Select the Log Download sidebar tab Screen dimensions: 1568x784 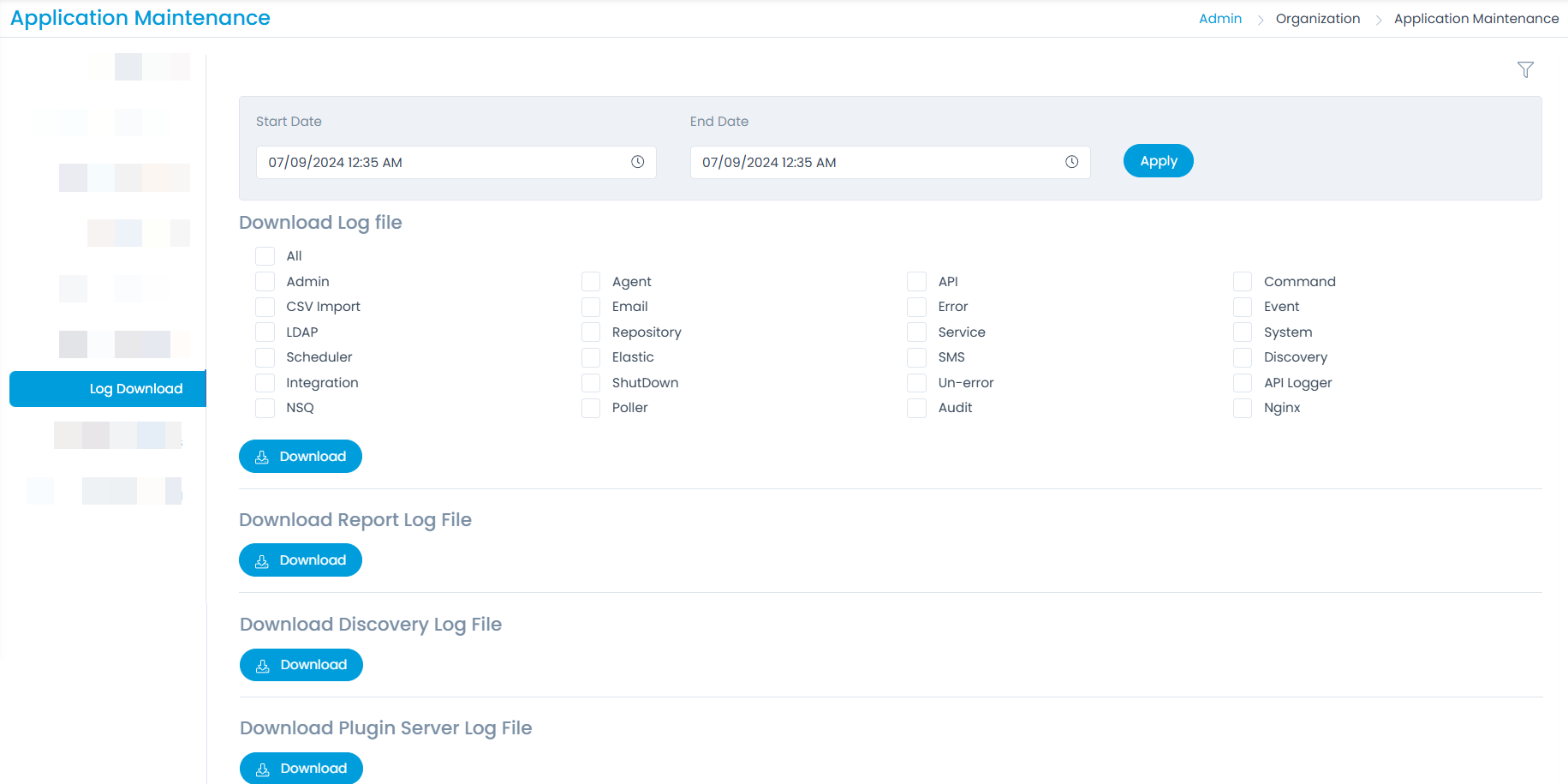click(107, 388)
